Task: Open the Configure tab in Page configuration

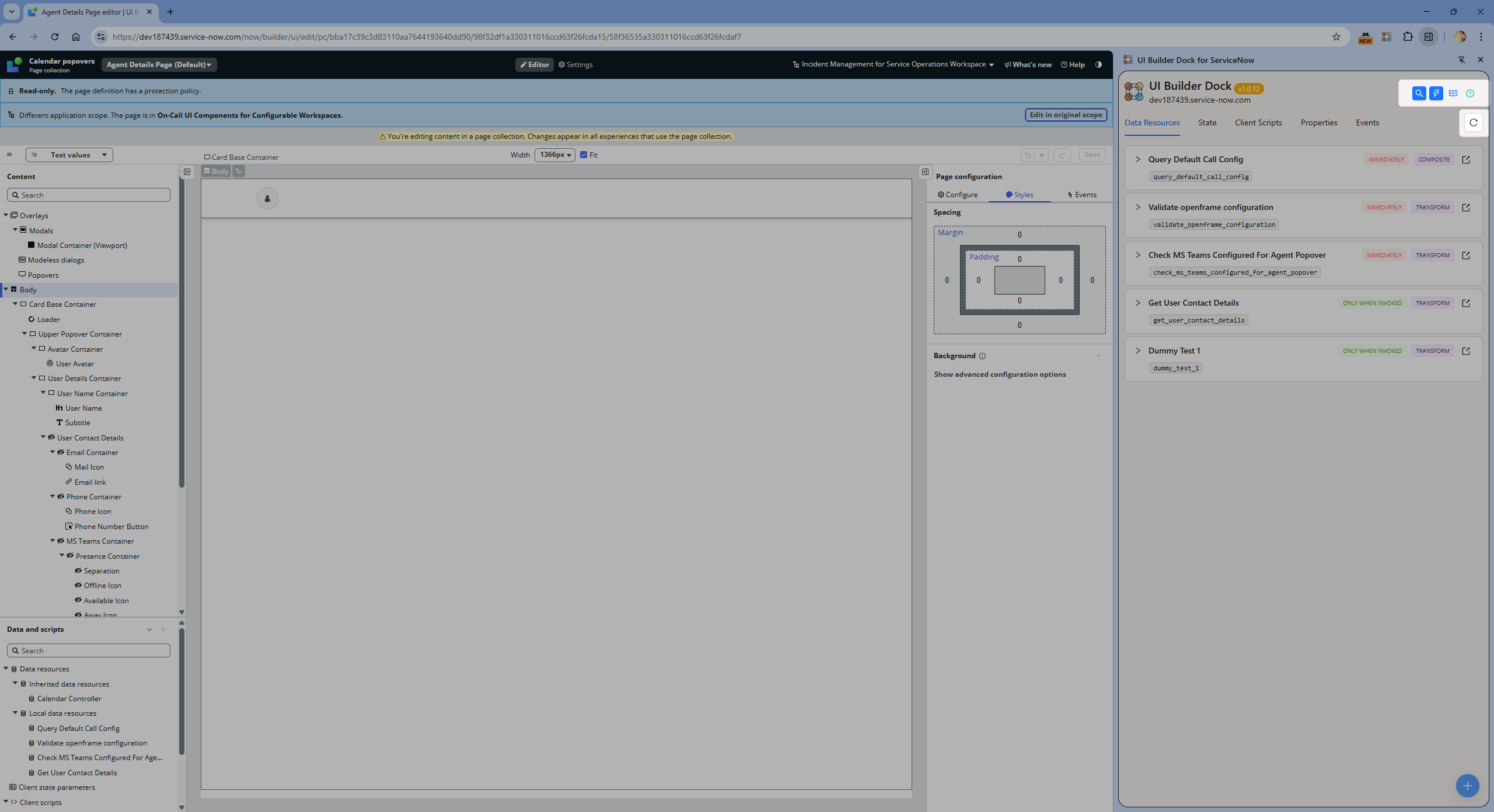Action: pos(958,195)
